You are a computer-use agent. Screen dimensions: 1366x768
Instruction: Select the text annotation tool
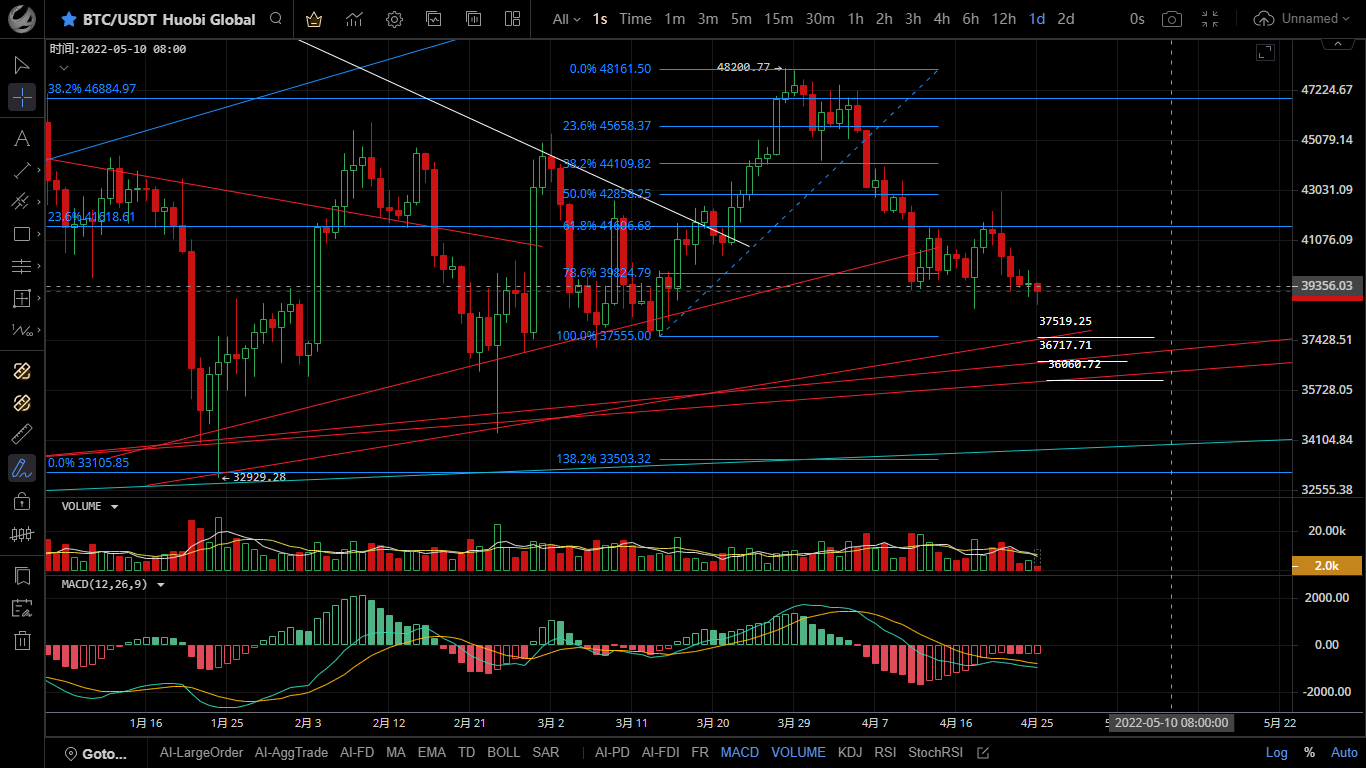click(22, 138)
